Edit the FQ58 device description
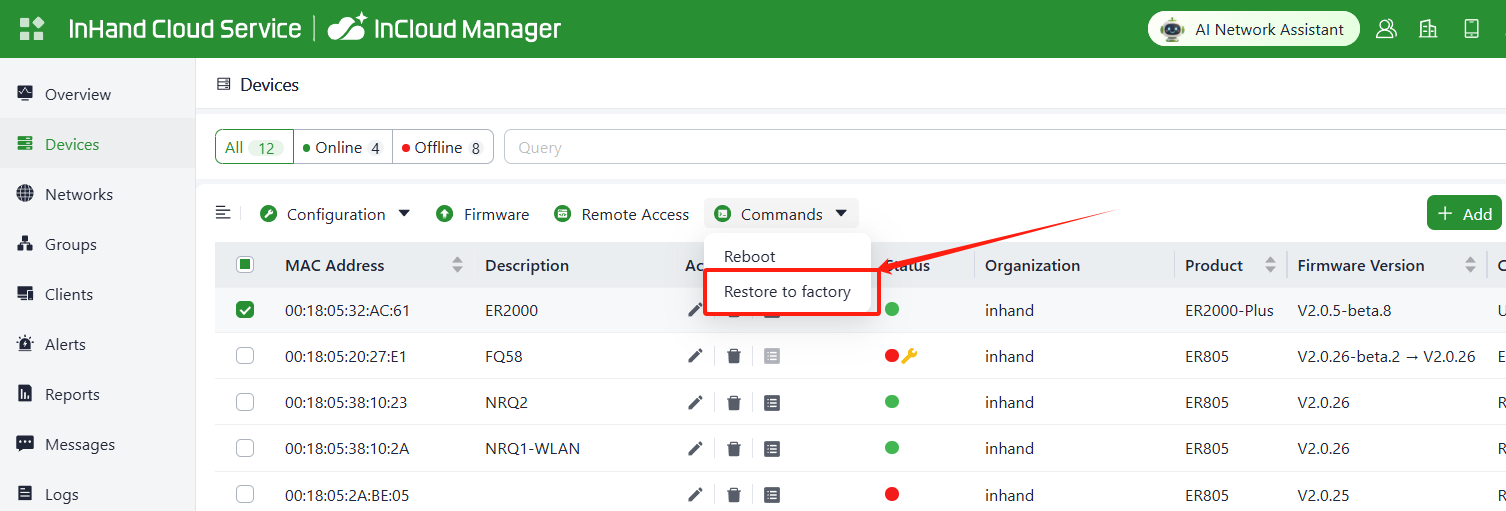 (x=695, y=356)
